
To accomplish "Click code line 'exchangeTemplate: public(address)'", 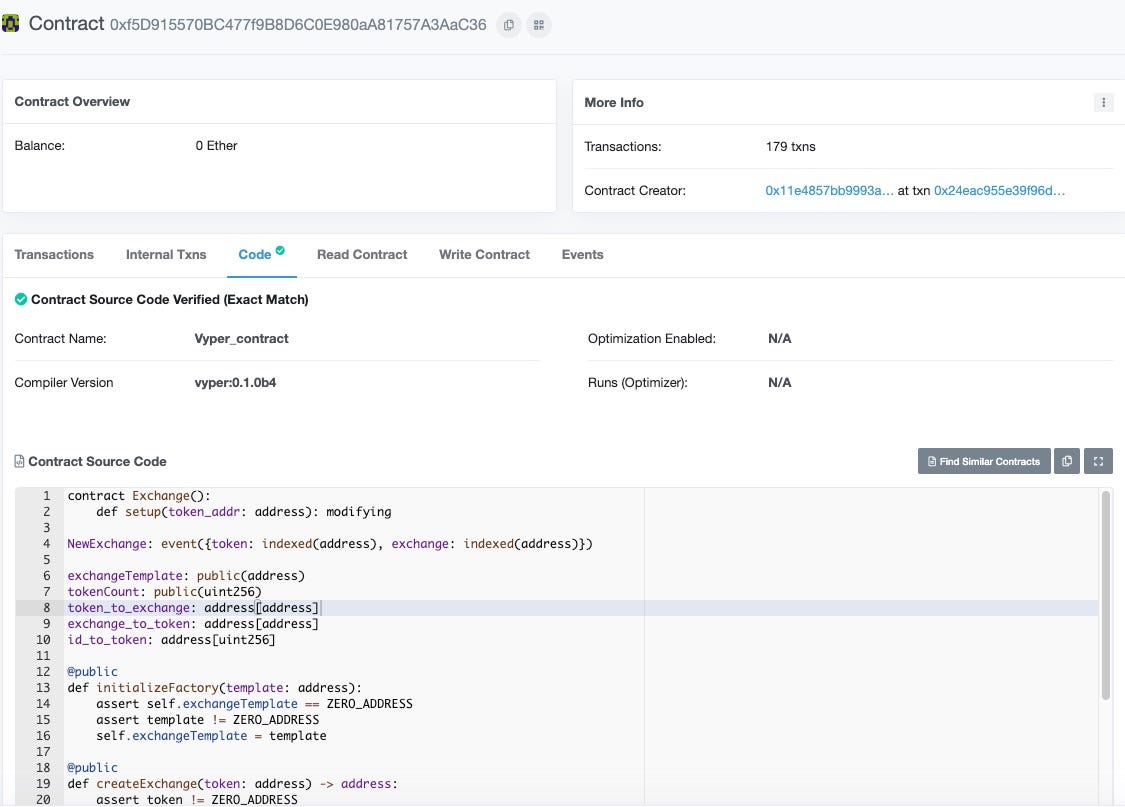I will tap(186, 576).
